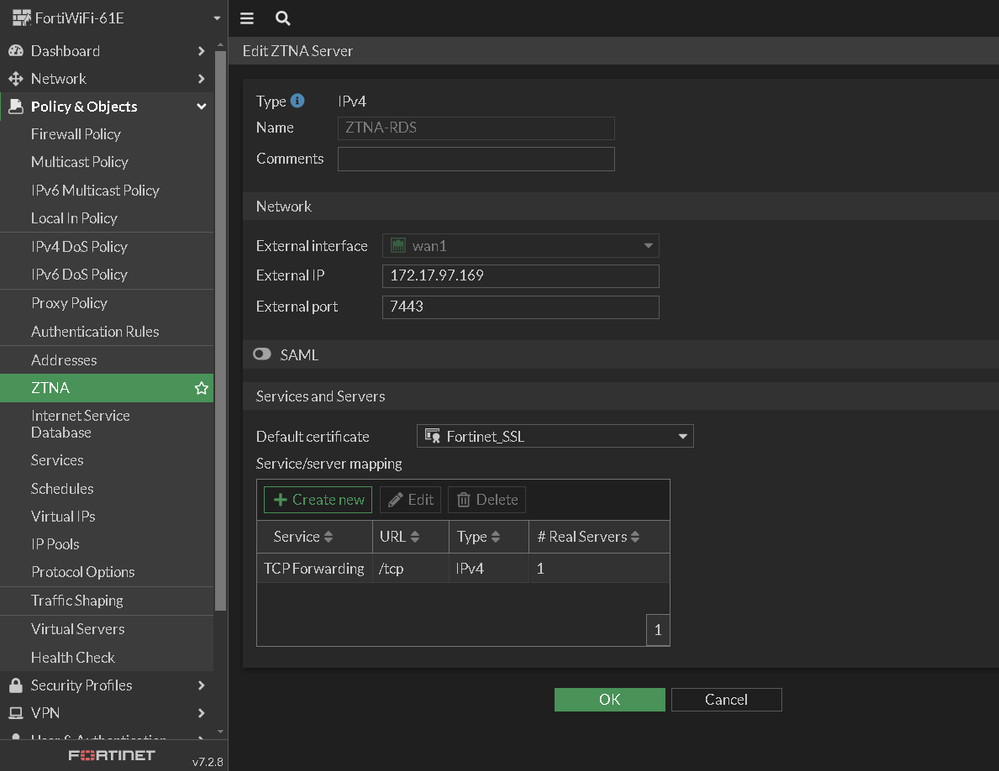Open Firewall Policy in sidebar
Image resolution: width=999 pixels, height=771 pixels.
(76, 134)
